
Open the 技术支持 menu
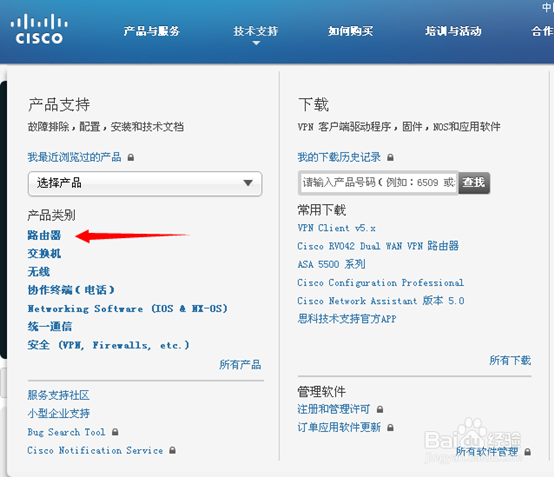pos(256,31)
